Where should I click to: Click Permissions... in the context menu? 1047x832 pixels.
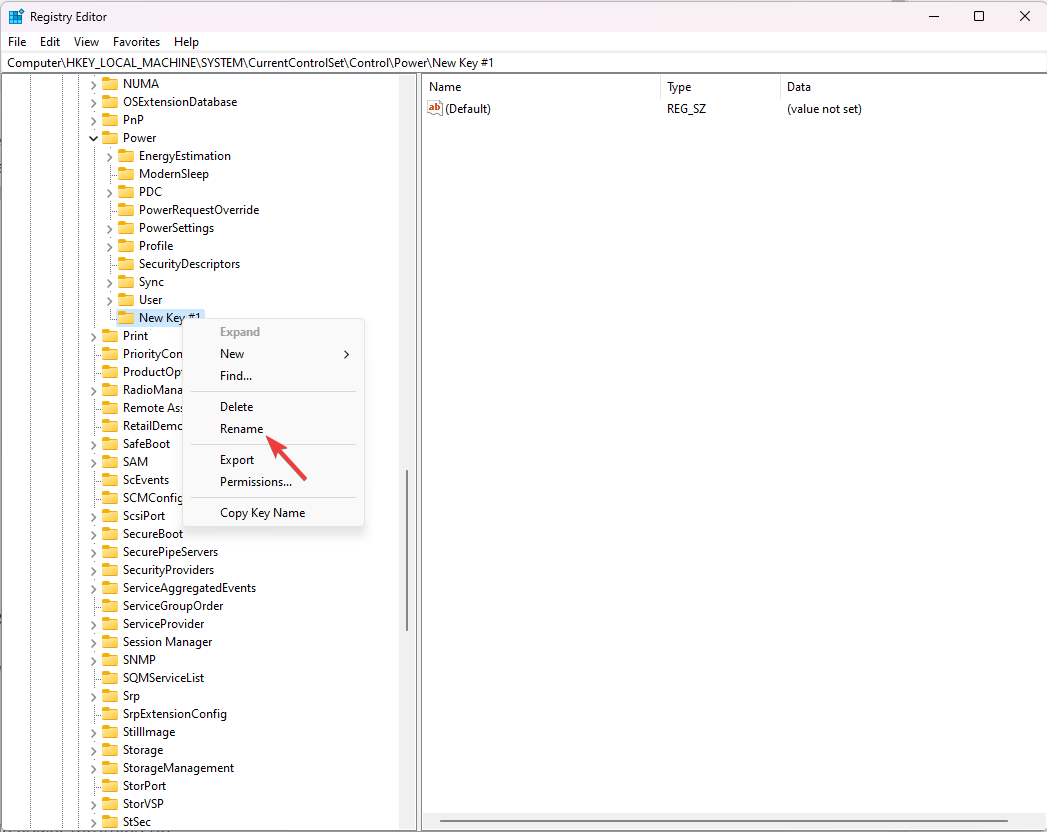click(256, 482)
